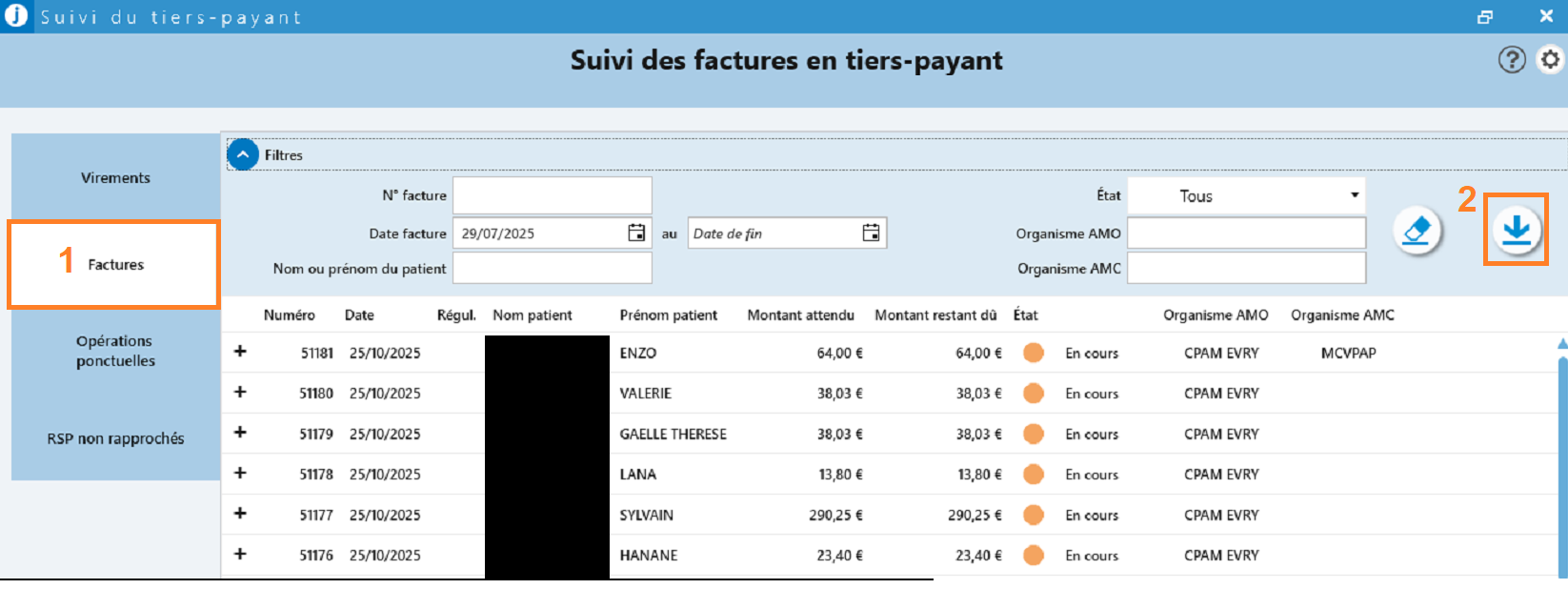
Task: Expand invoice 51181 row details
Action: coord(240,352)
